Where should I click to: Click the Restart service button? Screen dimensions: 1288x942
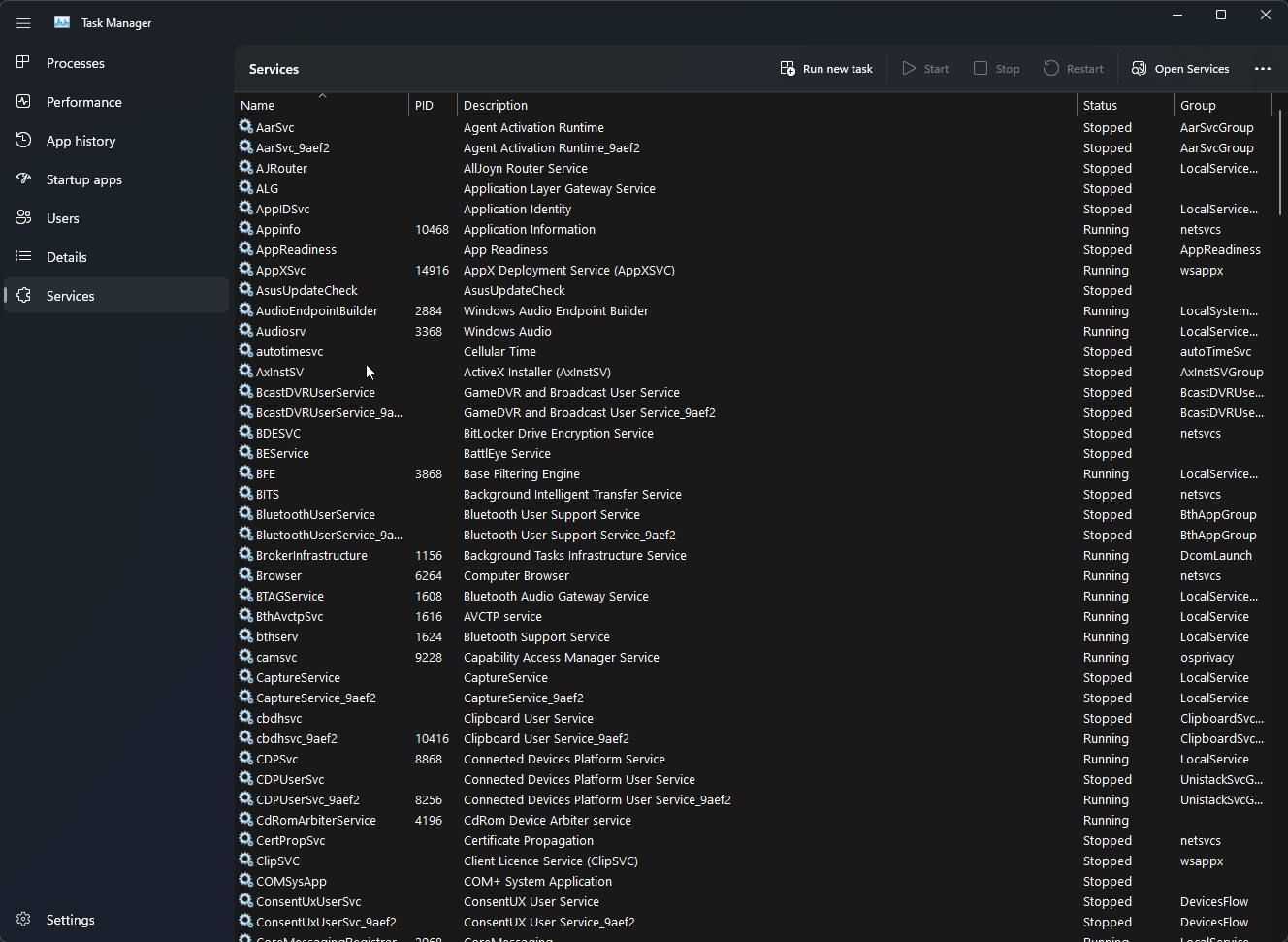coord(1074,68)
